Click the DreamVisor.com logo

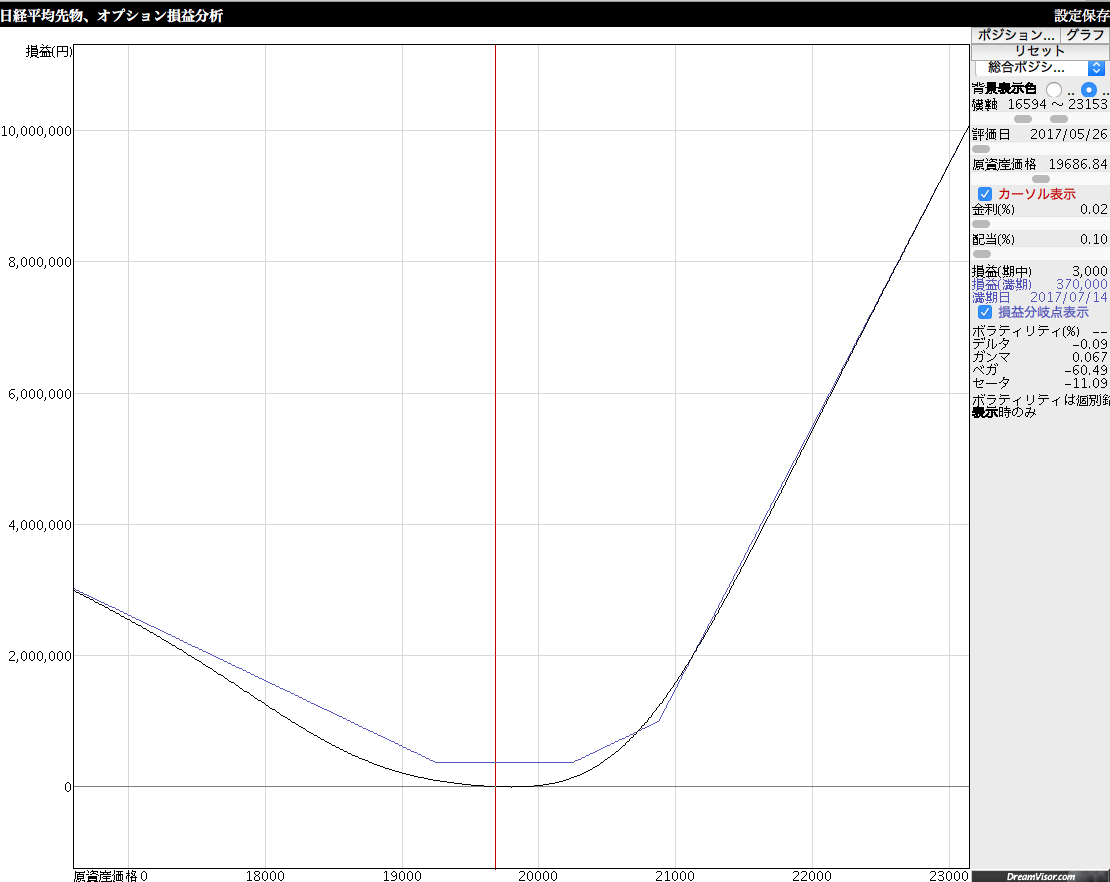pos(1040,876)
